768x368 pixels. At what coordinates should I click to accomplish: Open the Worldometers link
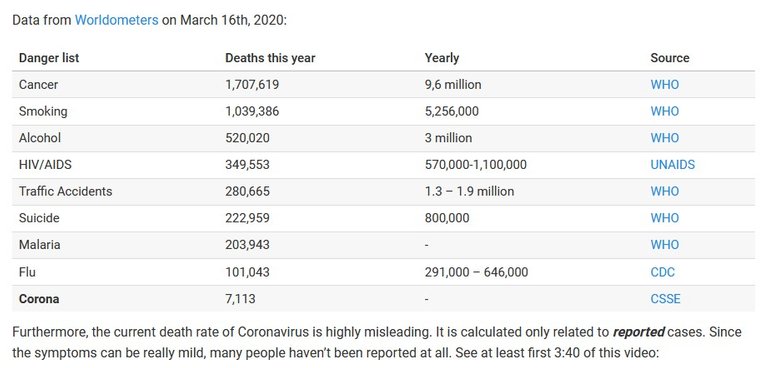pyautogui.click(x=117, y=20)
